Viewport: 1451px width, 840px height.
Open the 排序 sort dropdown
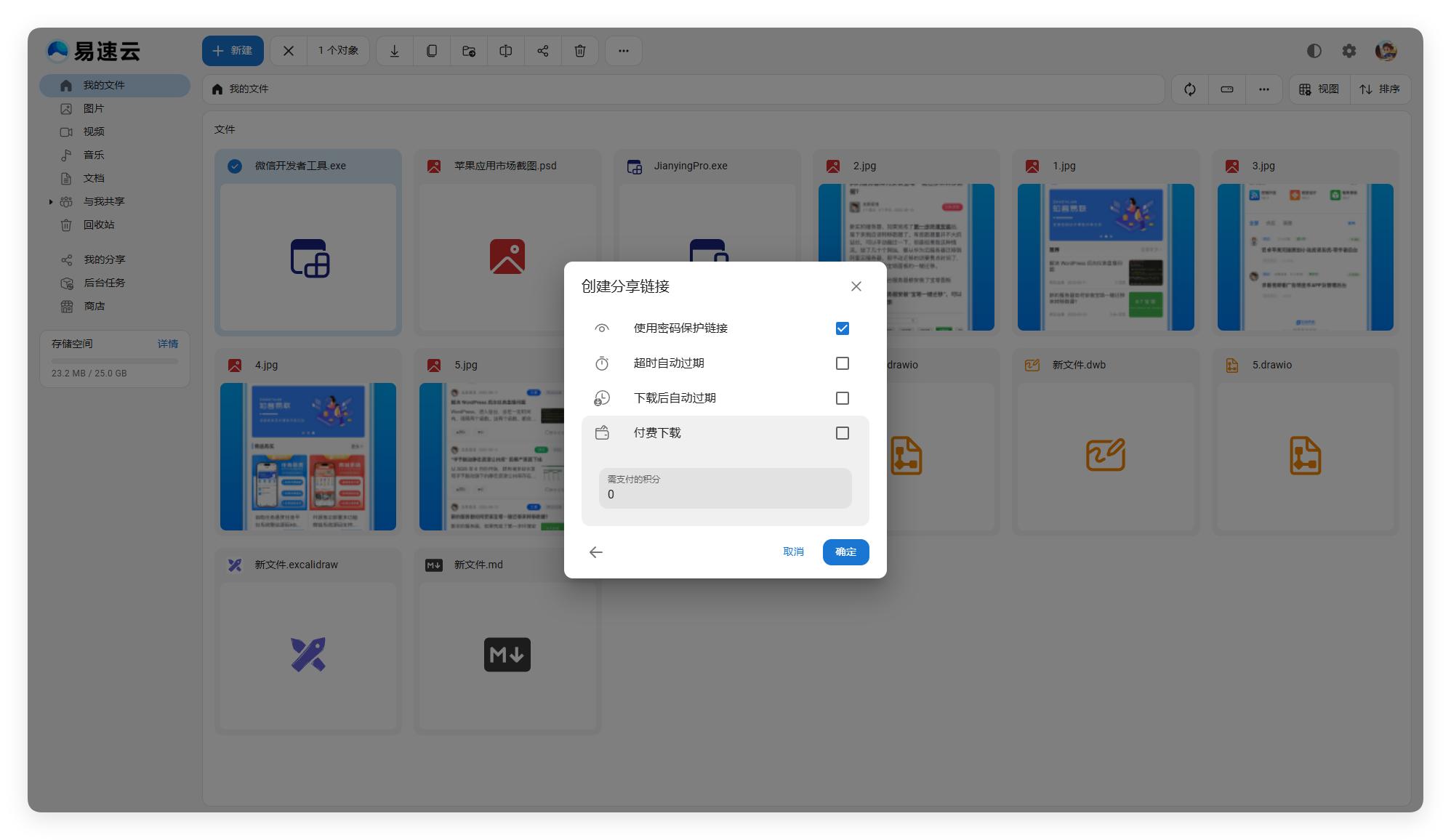(x=1380, y=89)
